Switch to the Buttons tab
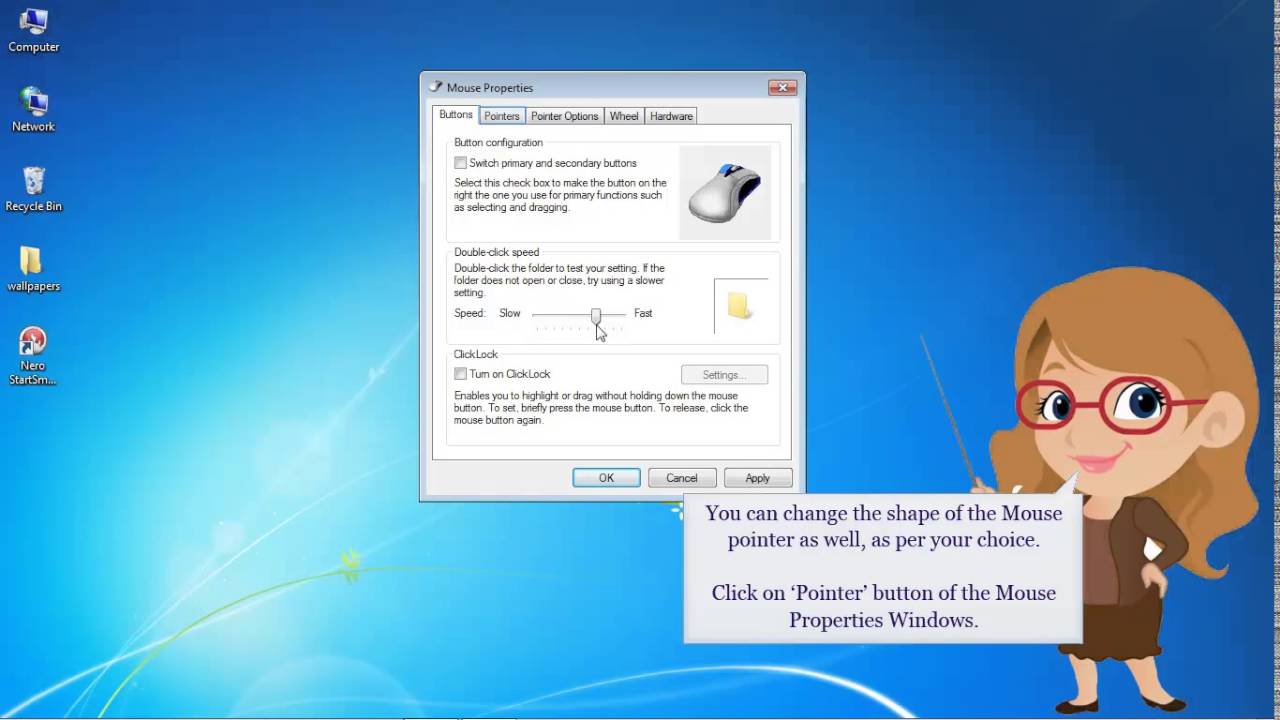 coord(456,115)
